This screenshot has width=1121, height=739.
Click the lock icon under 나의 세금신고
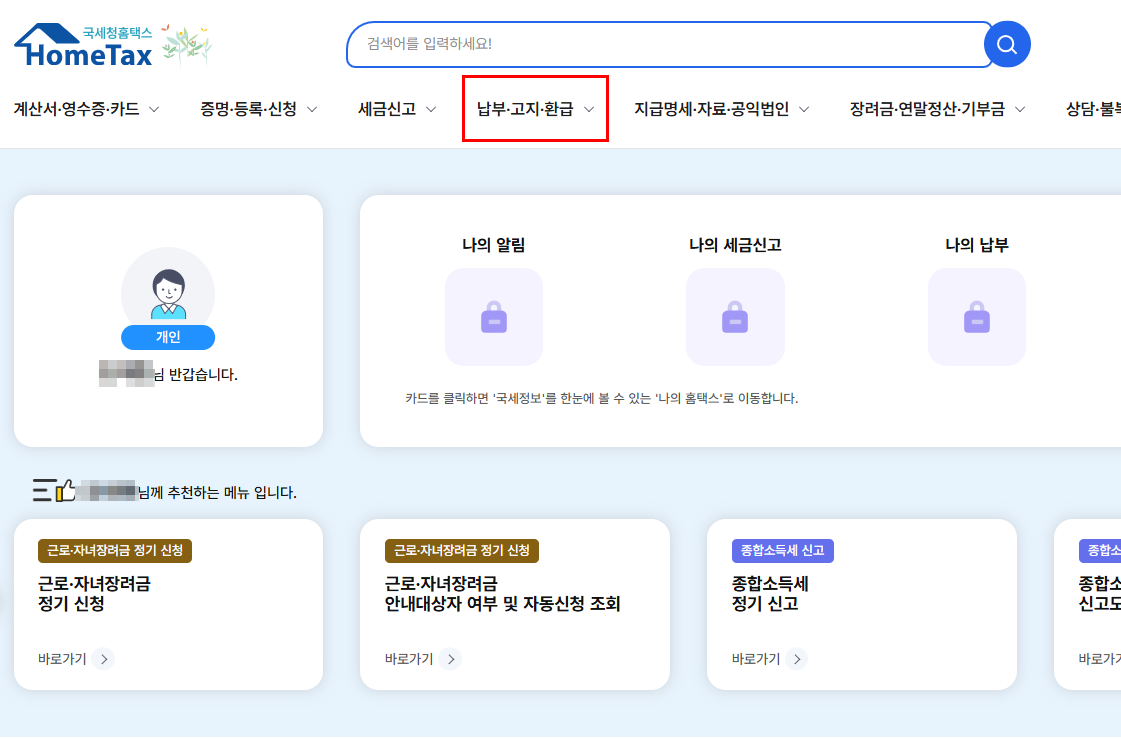(x=735, y=317)
